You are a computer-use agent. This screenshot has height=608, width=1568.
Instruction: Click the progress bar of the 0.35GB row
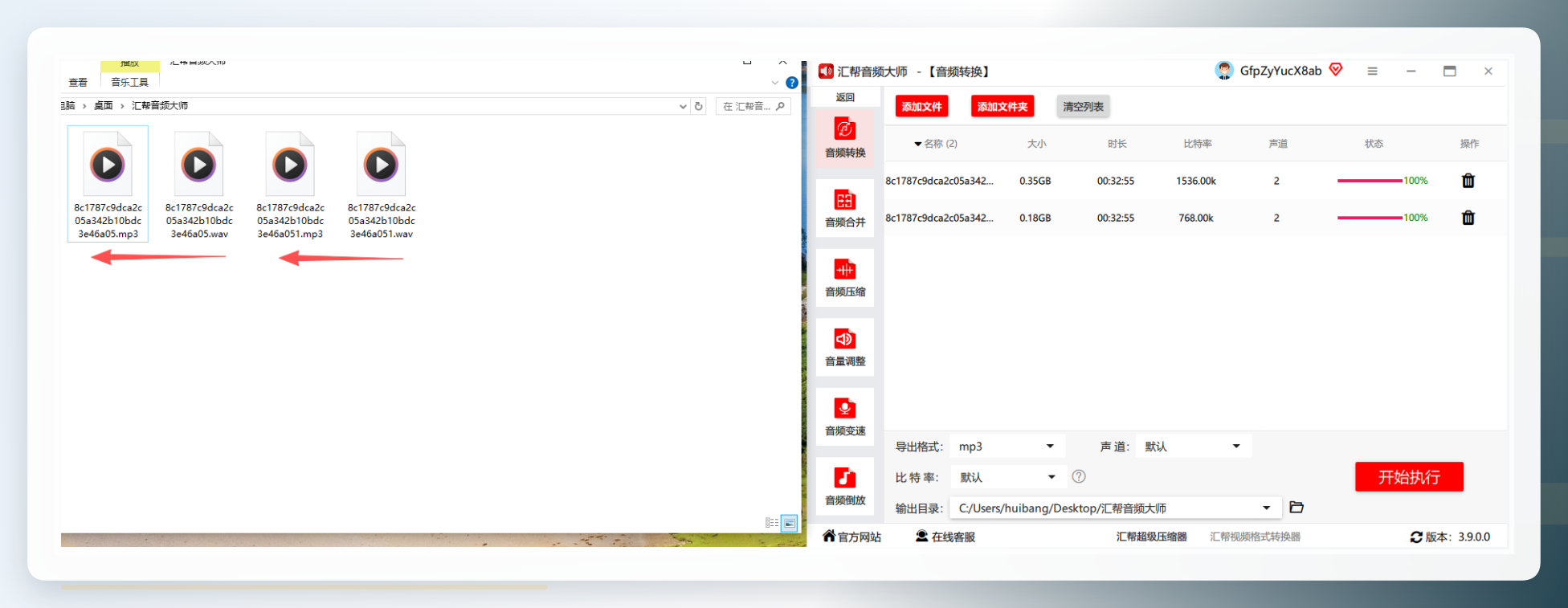(1370, 181)
